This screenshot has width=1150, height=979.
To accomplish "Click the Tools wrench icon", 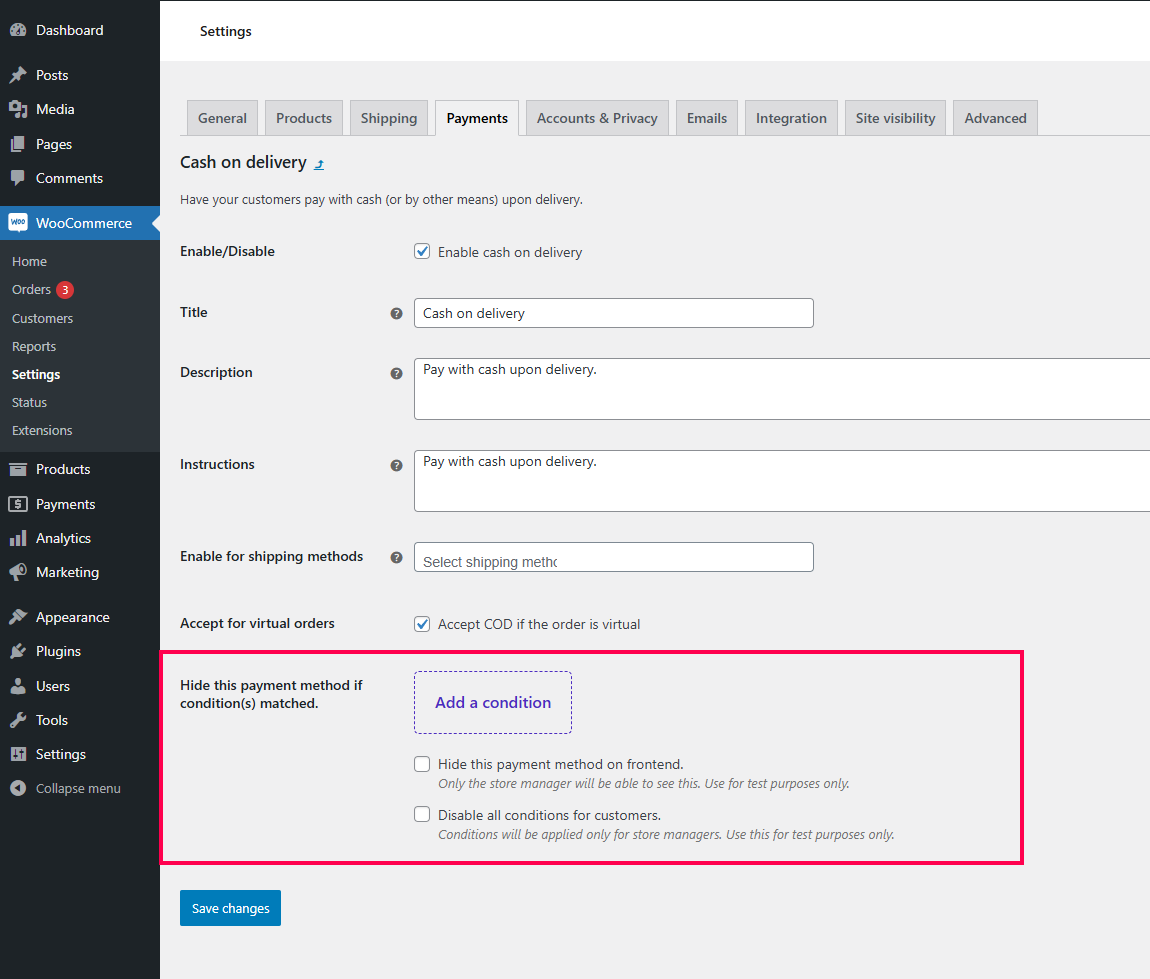I will pos(18,720).
